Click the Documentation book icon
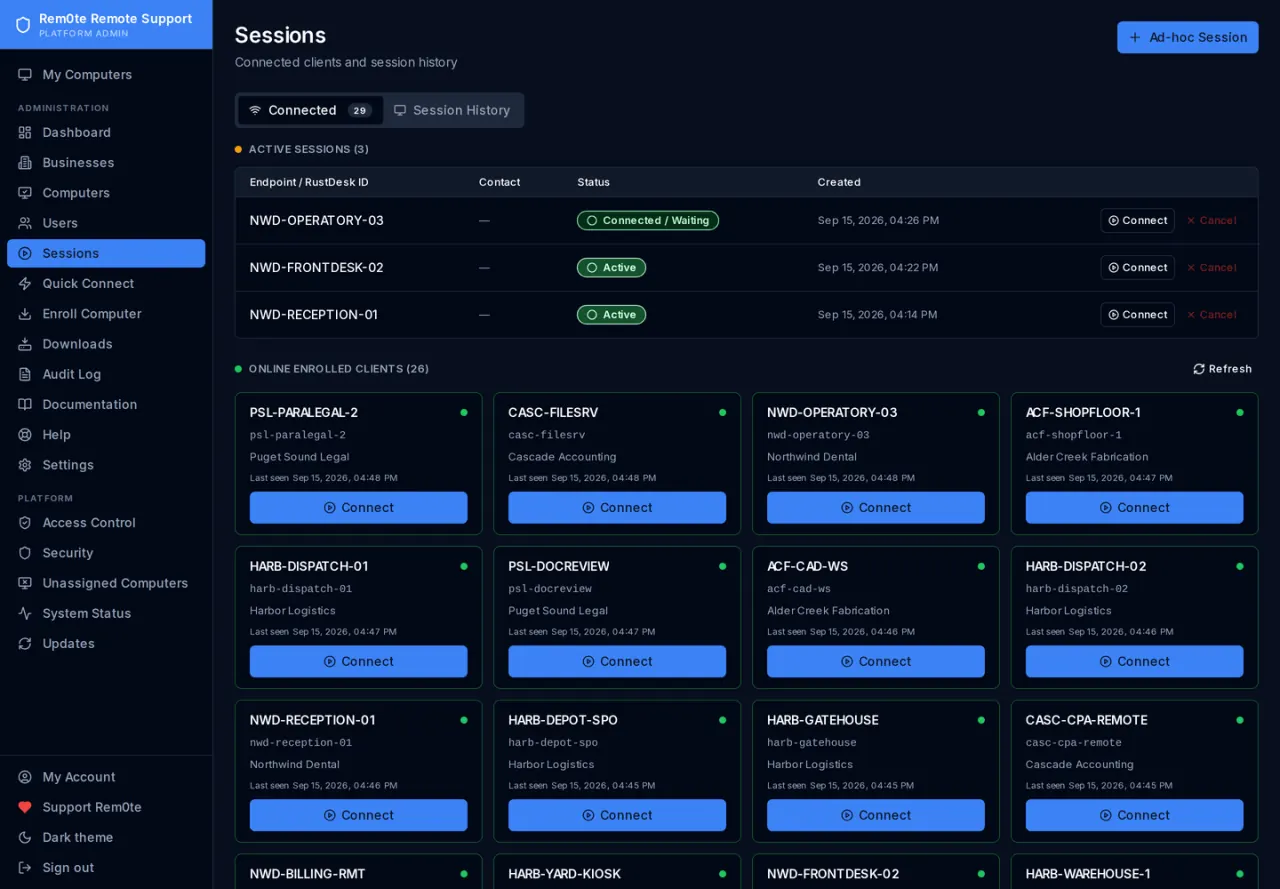This screenshot has height=889, width=1280. pos(25,405)
